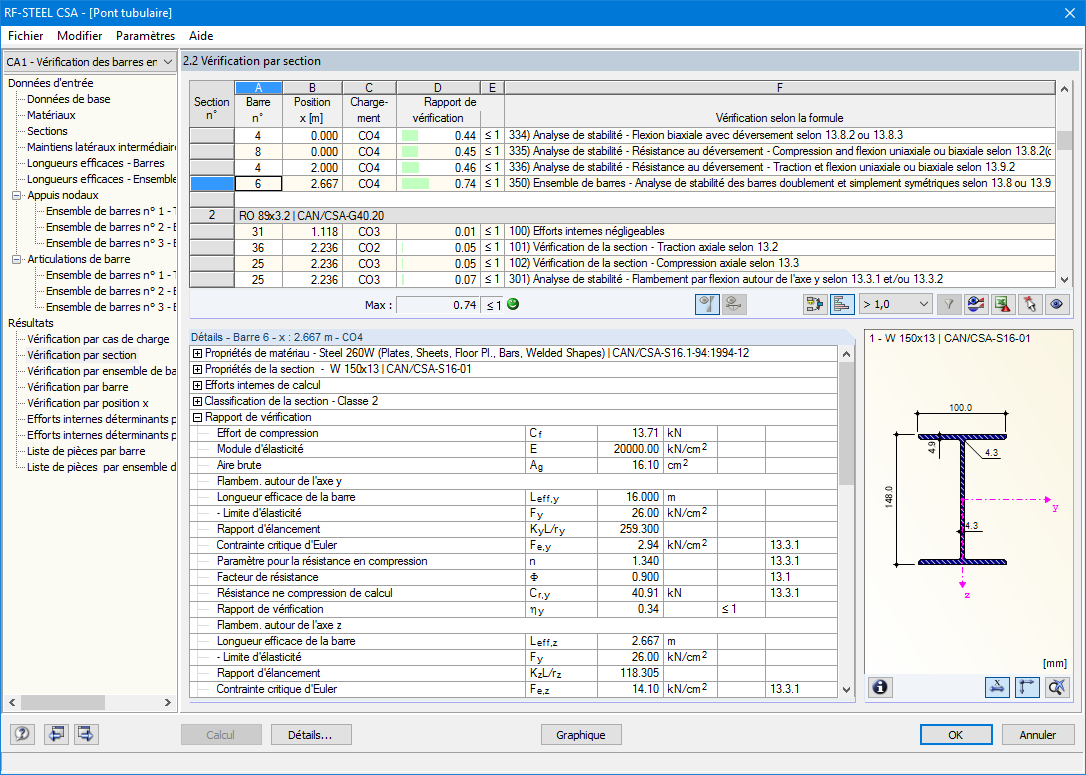The image size is (1086, 775).
Task: Click the Barre cell containing 6
Action: click(258, 184)
